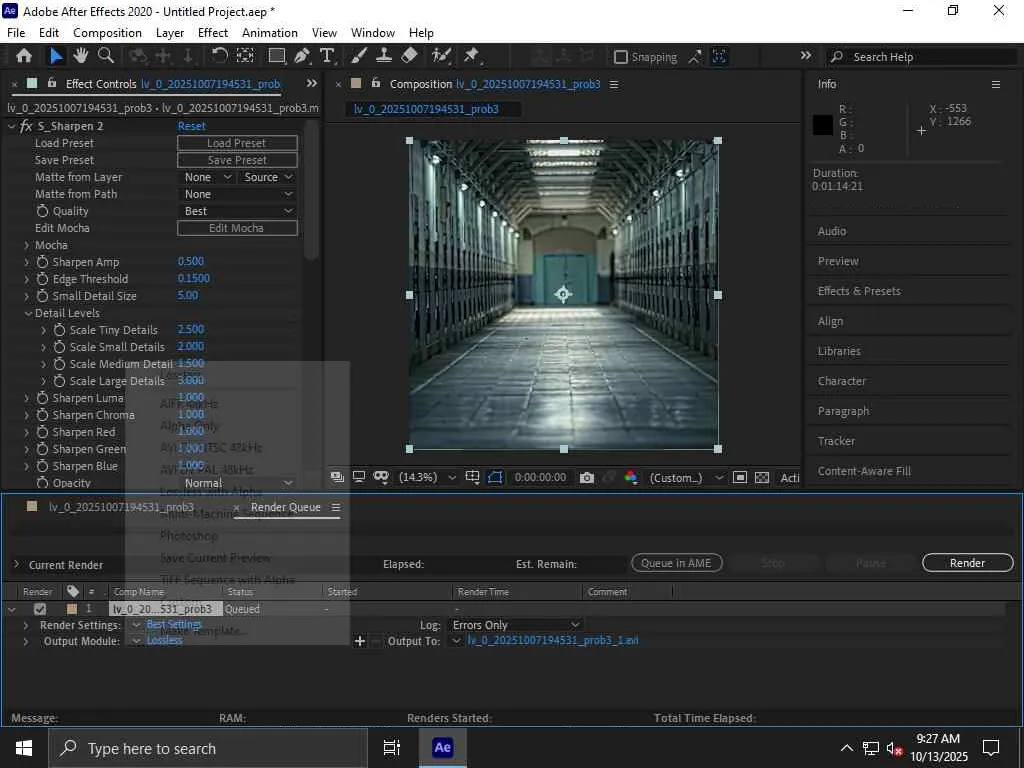
Task: Click the Queue in AME button
Action: (676, 563)
